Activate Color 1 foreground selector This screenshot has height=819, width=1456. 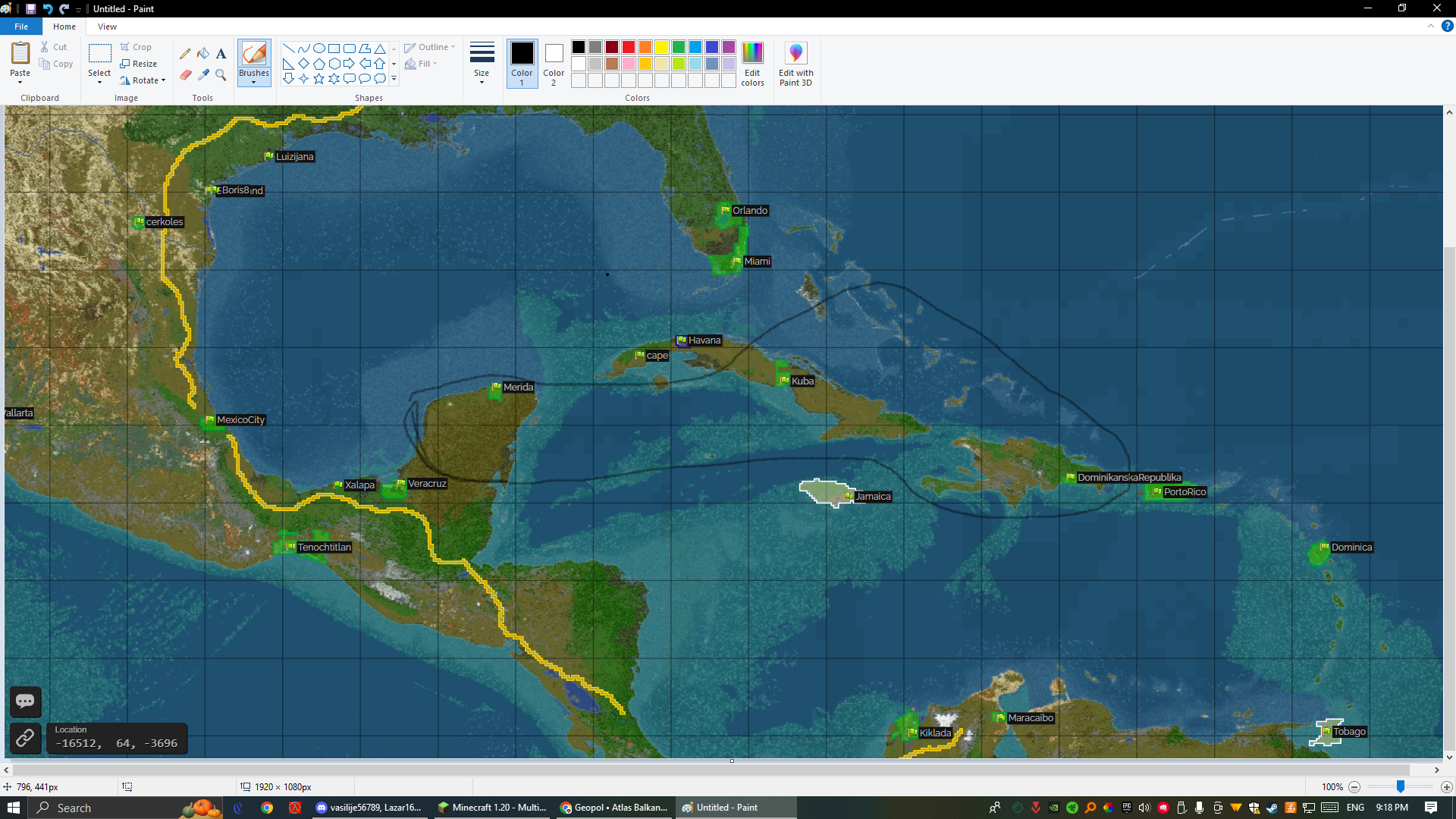pyautogui.click(x=522, y=64)
